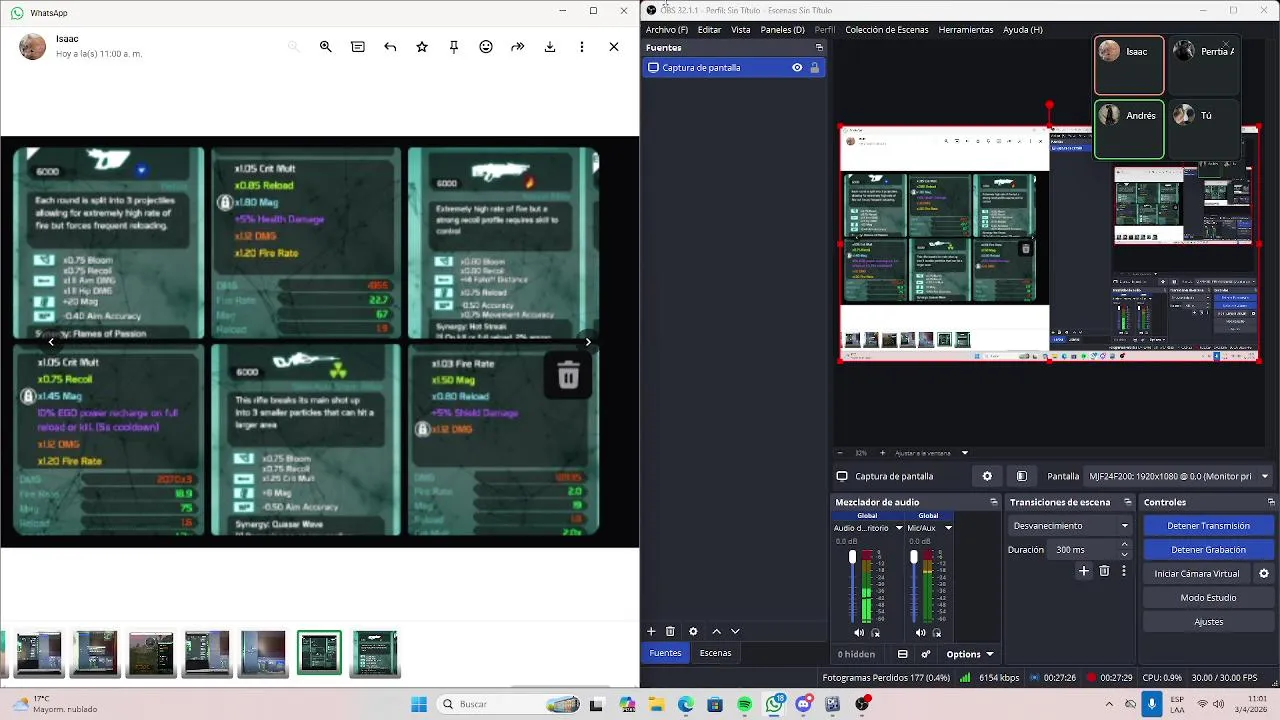This screenshot has height=720, width=1280.
Task: Open the Pantalla monitor dropdown
Action: (1179, 477)
